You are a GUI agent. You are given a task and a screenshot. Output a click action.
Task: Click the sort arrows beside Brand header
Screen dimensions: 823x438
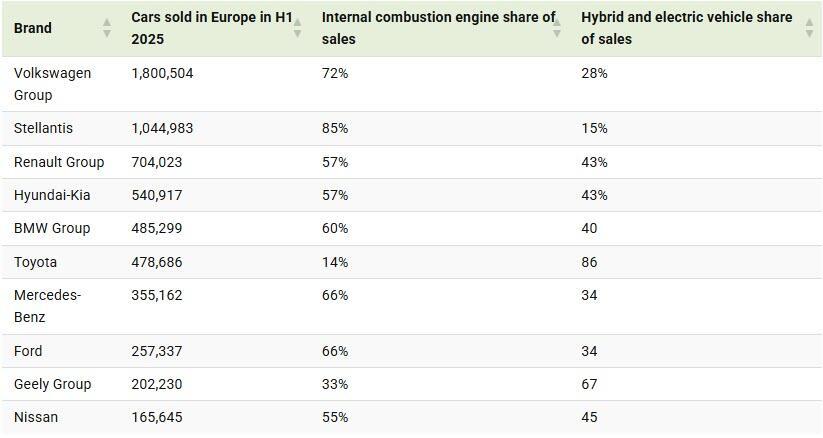(x=107, y=28)
